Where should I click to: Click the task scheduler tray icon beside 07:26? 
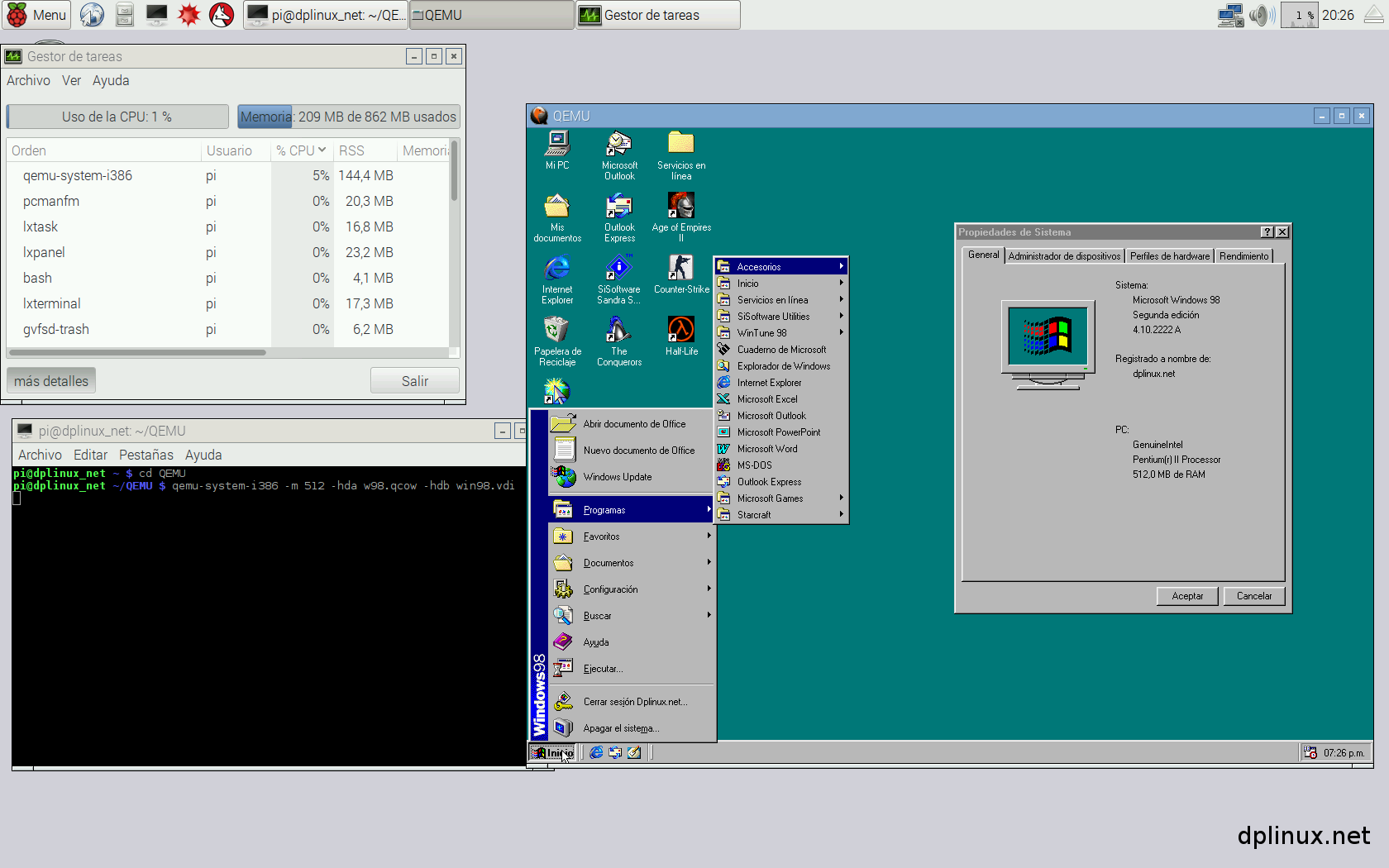click(x=1310, y=752)
